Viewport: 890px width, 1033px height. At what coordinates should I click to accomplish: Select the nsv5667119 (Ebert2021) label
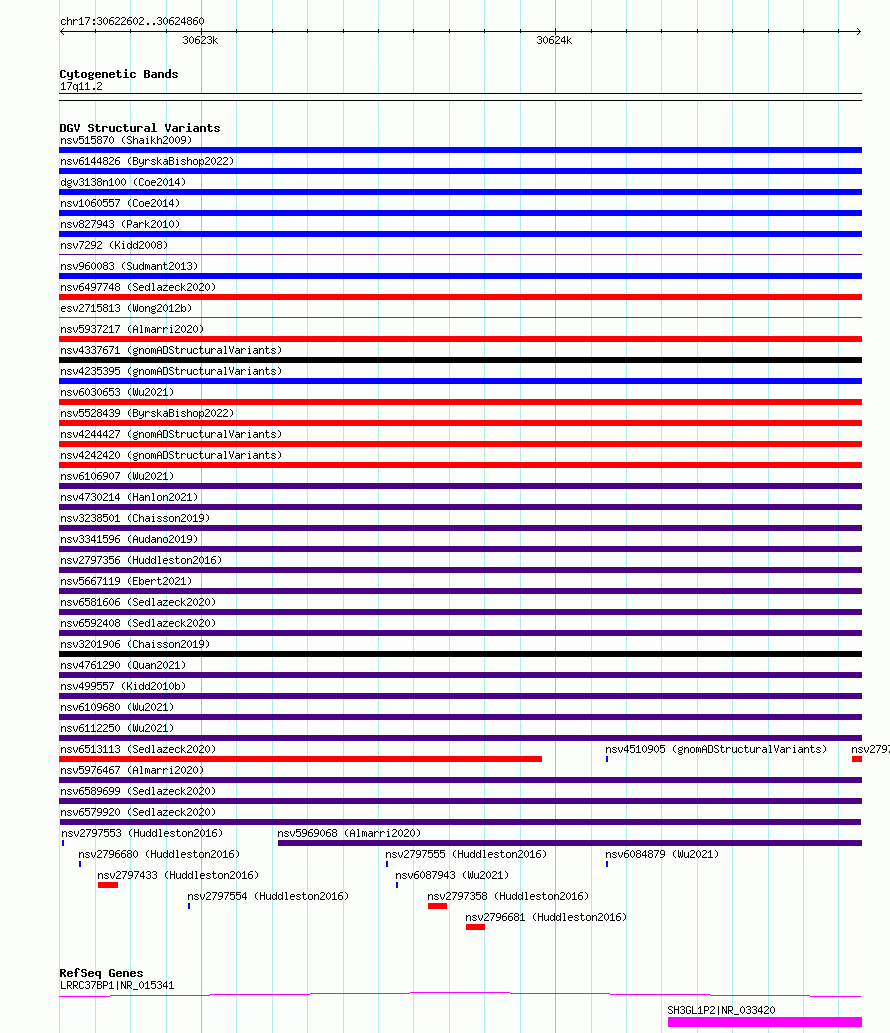(x=126, y=582)
